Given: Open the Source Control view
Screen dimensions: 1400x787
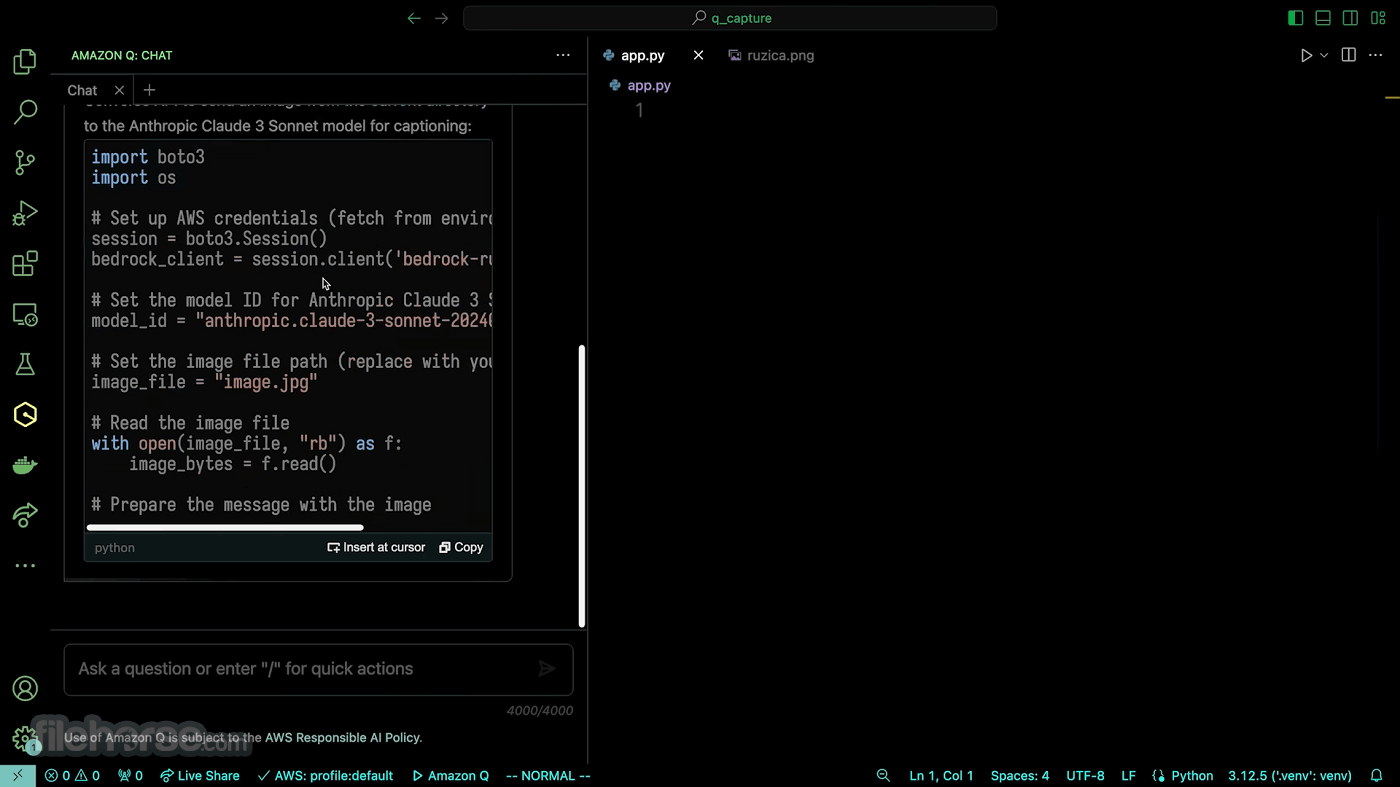Looking at the screenshot, I should pyautogui.click(x=25, y=162).
